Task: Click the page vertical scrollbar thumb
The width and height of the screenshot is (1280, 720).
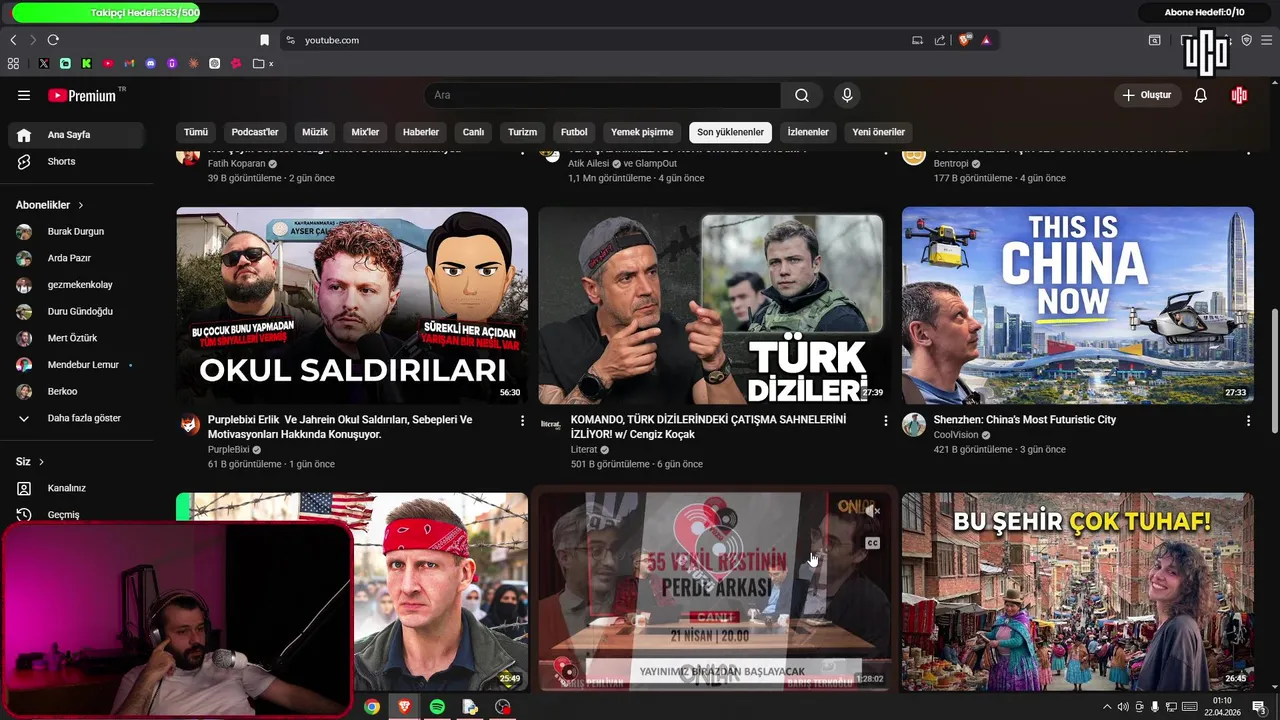Action: tap(1274, 370)
